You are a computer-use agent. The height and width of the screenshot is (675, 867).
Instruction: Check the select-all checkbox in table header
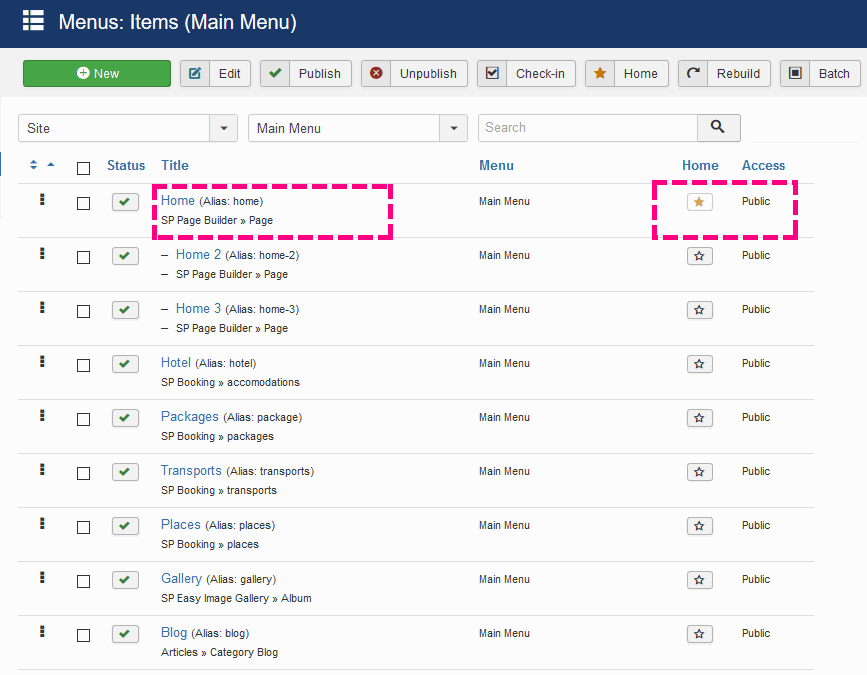pos(84,168)
